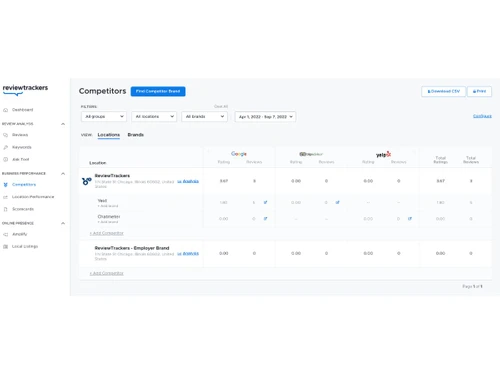Open Yext's Google listing external link

pos(265,202)
